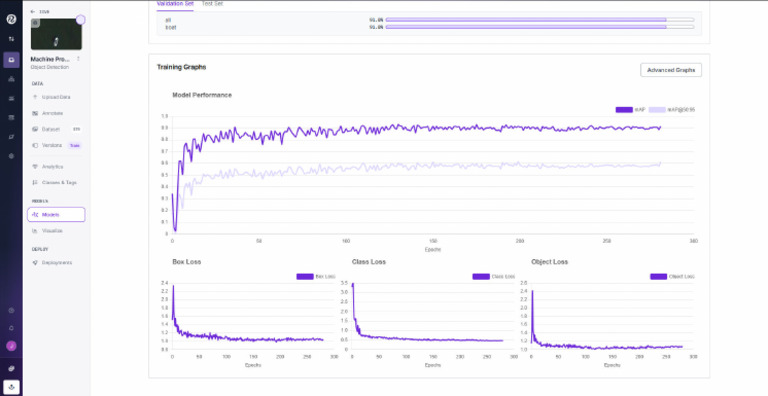Click the white-bordered icon at sidebar bottom

coord(11,387)
